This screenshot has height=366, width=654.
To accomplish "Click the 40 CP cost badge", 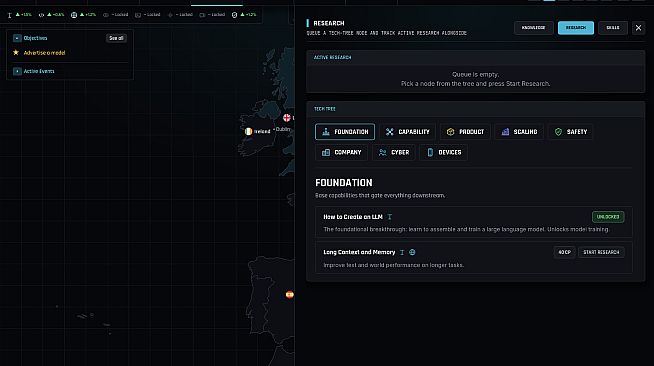I will 564,252.
